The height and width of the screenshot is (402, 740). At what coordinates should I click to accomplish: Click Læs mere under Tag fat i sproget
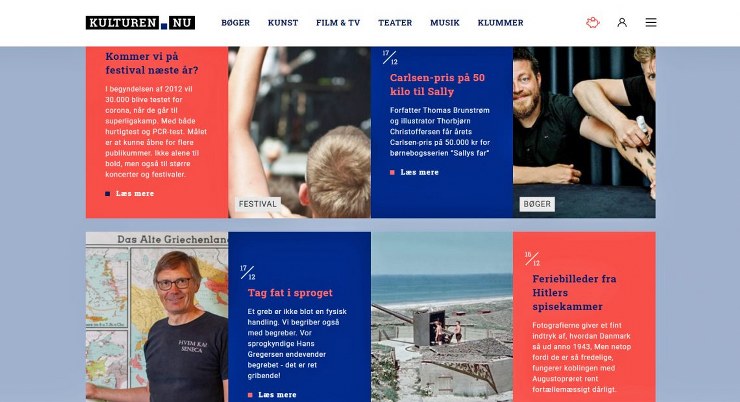pos(277,394)
